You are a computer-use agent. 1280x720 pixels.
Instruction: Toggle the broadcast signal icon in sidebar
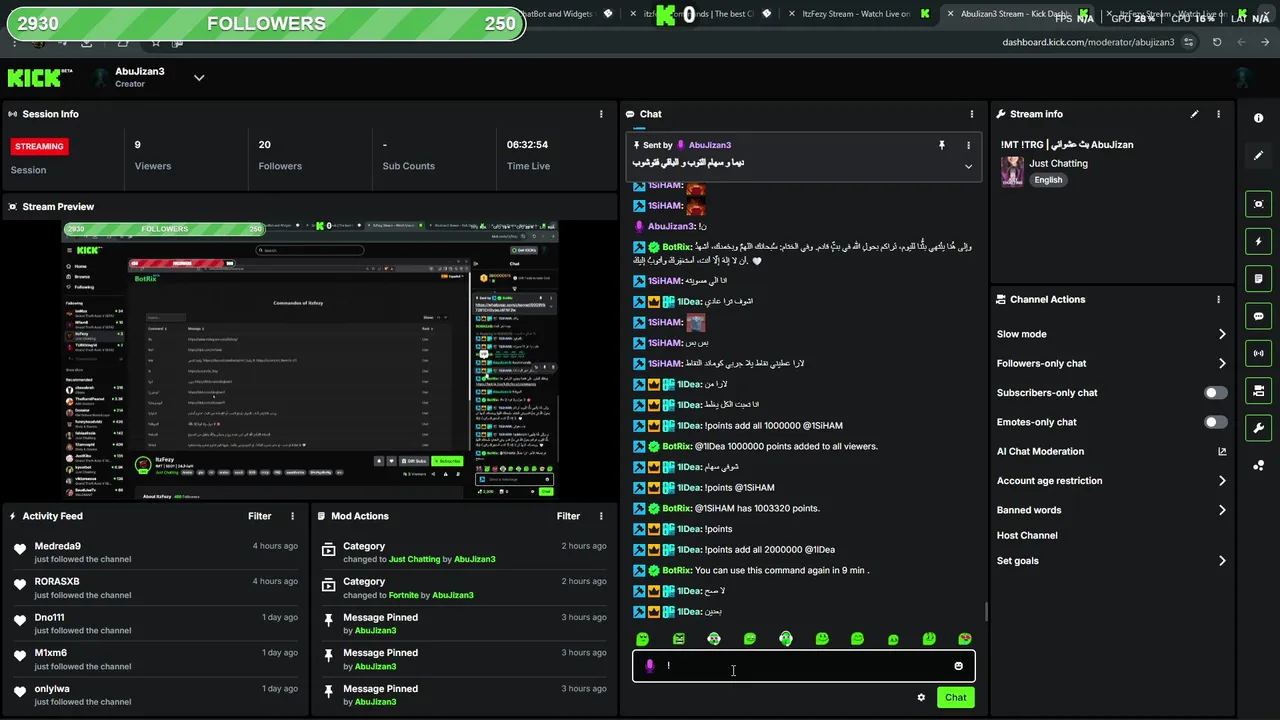click(1258, 353)
